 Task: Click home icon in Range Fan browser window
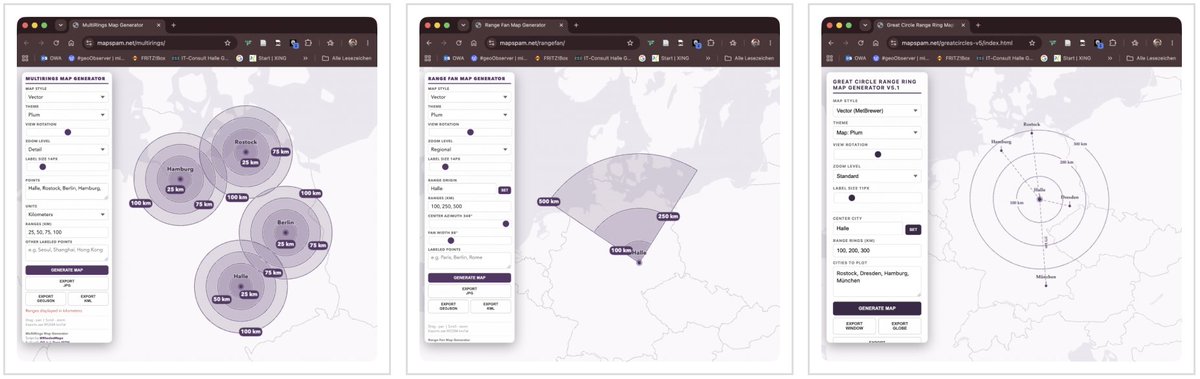pyautogui.click(x=473, y=43)
